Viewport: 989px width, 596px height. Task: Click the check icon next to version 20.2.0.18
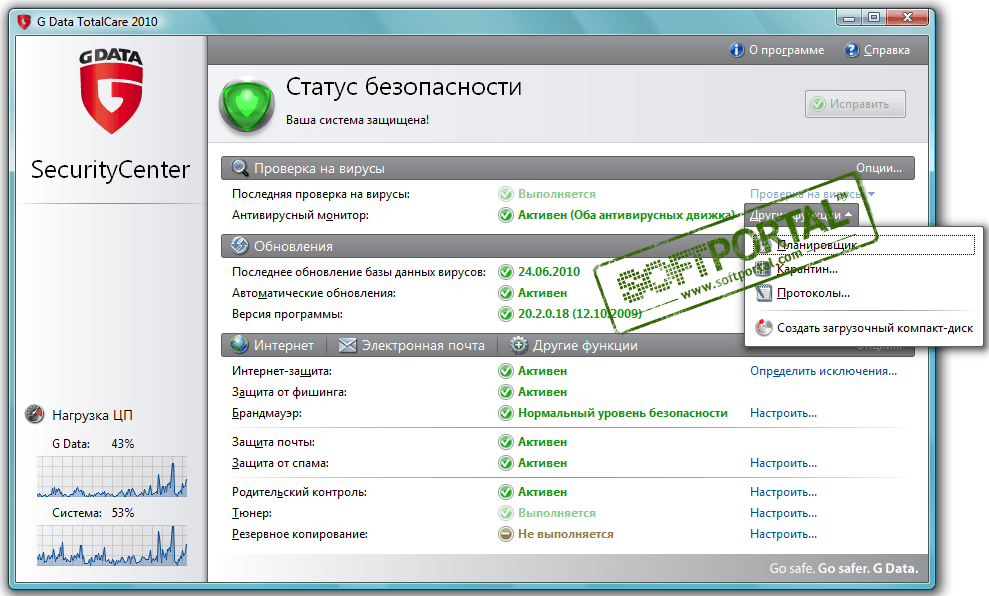click(506, 313)
